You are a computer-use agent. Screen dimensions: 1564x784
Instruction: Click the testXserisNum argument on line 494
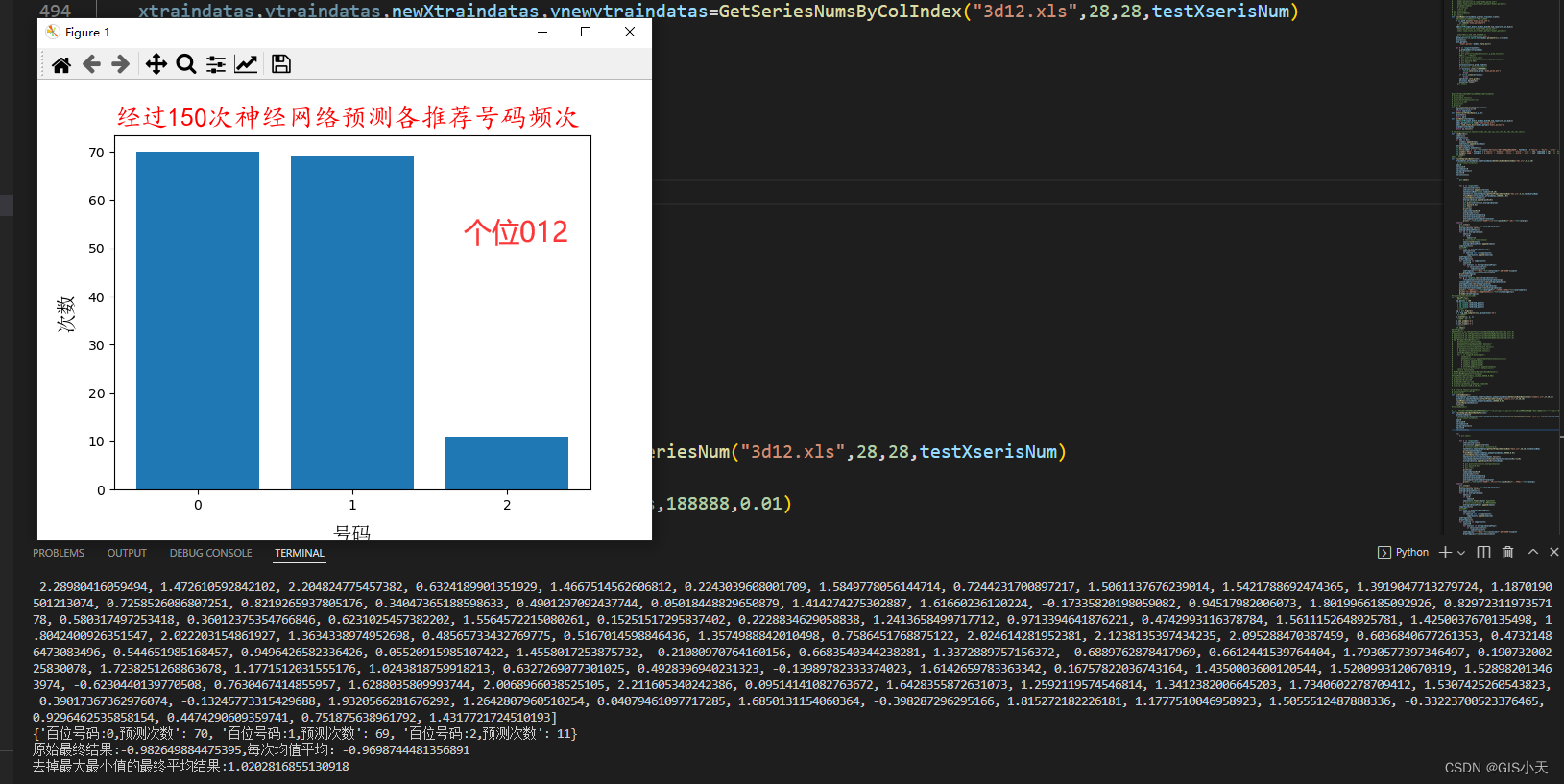click(1220, 12)
